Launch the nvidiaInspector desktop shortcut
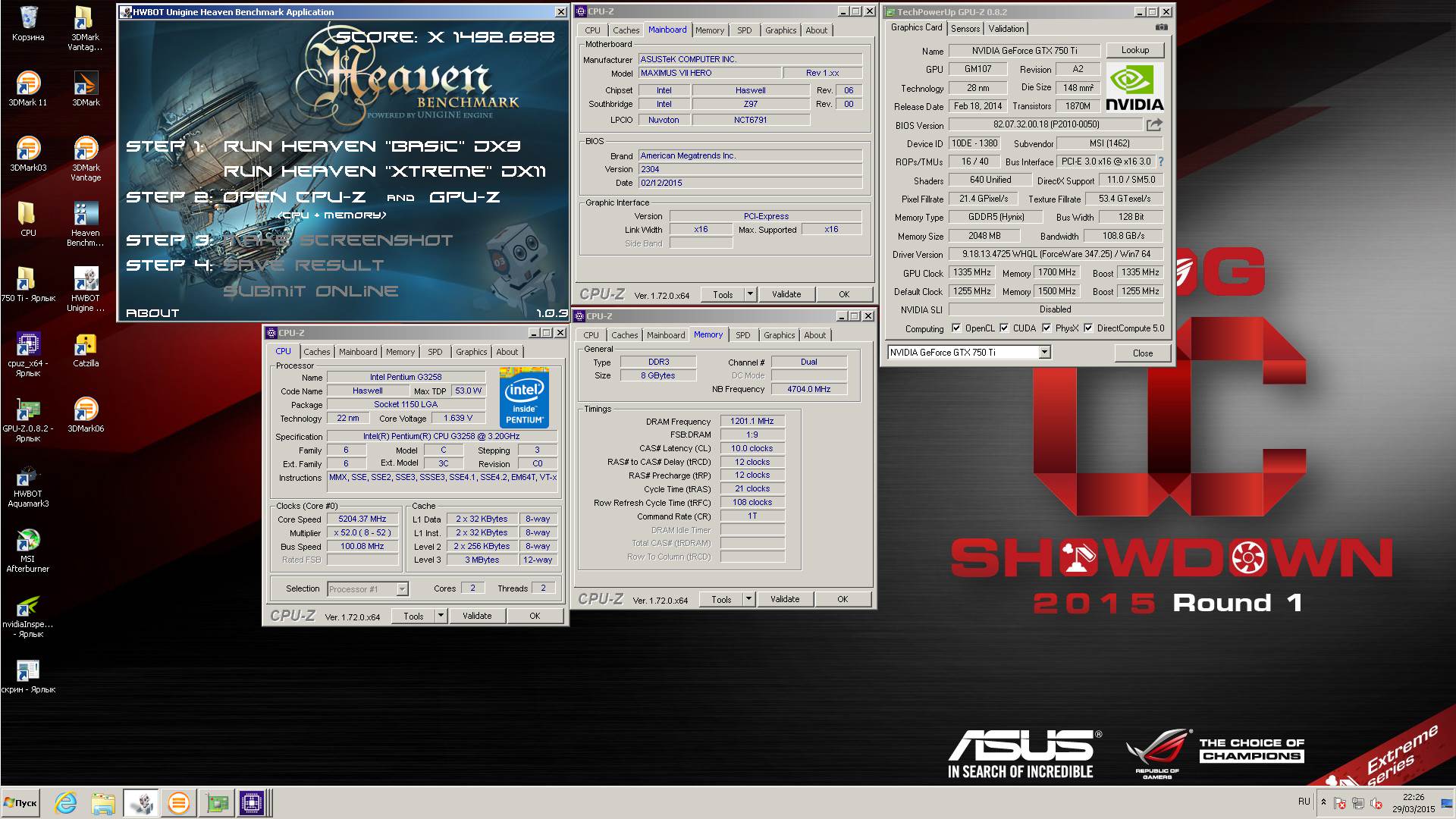Screen dimensions: 1456x819 tap(28, 615)
